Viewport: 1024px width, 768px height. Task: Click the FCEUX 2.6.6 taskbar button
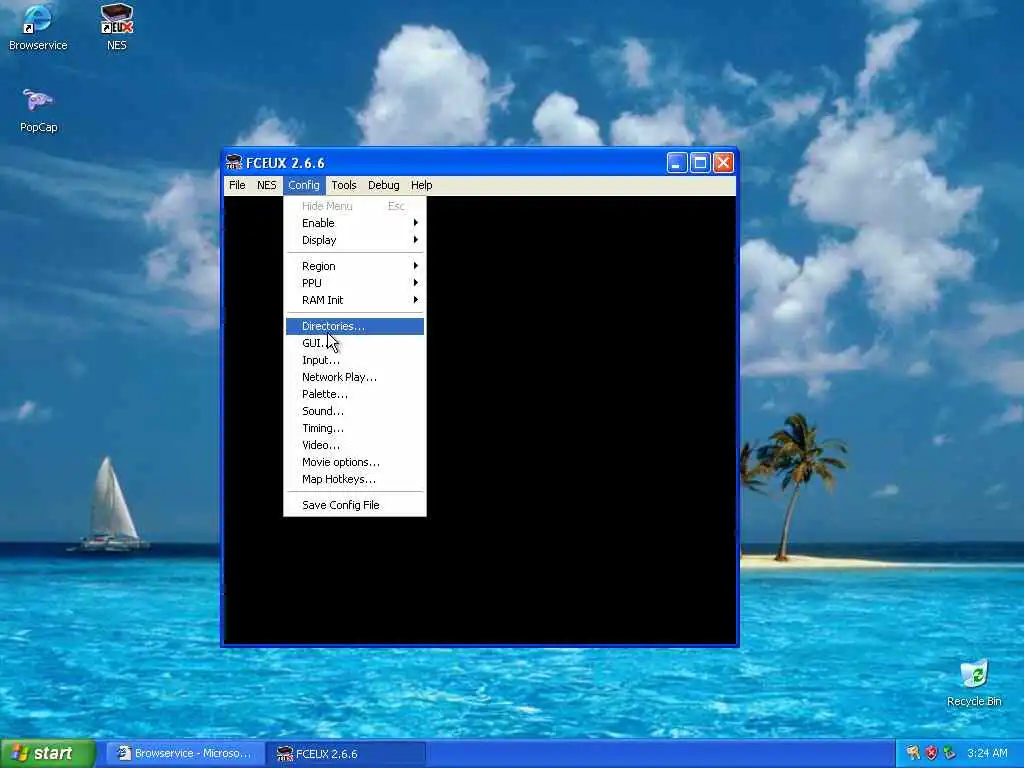pyautogui.click(x=347, y=753)
